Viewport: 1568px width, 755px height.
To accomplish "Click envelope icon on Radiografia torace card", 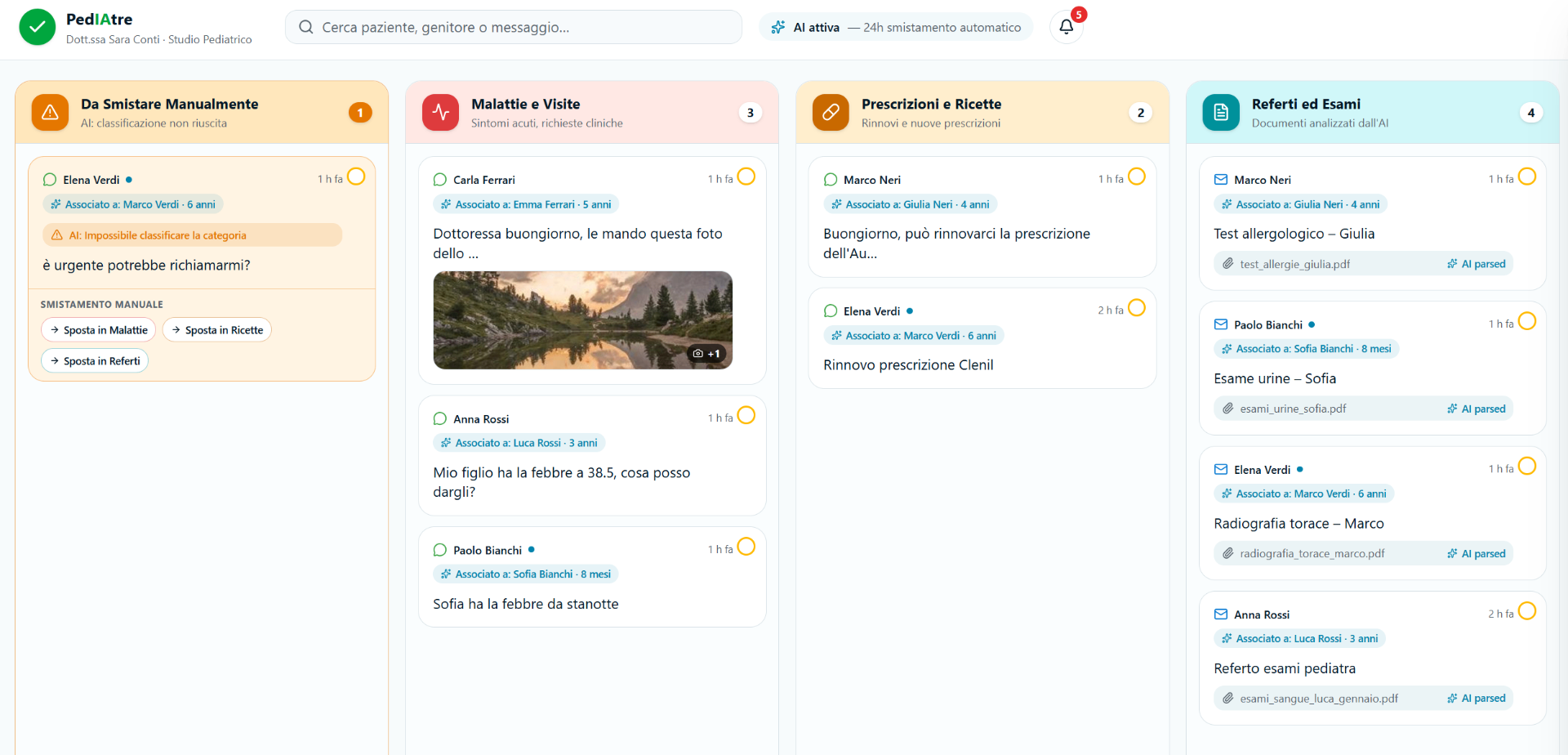I will (x=1221, y=470).
